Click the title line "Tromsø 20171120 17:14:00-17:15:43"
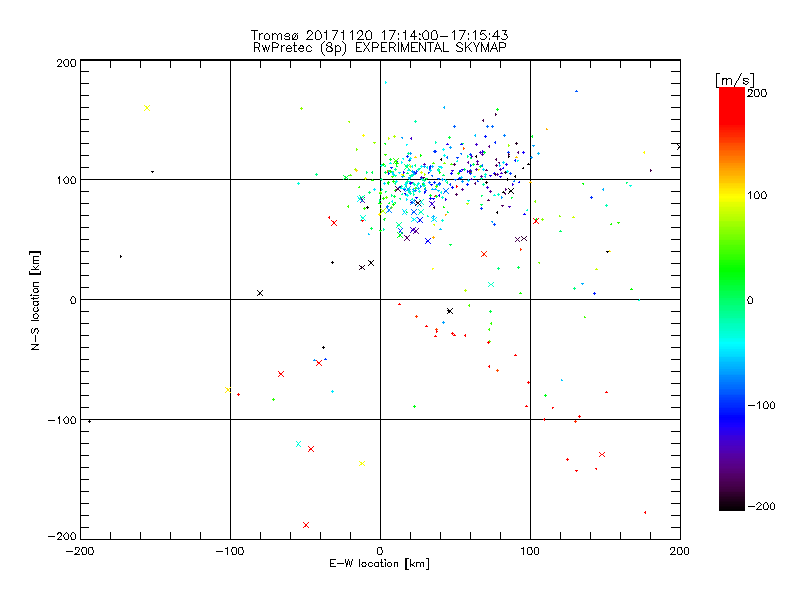The width and height of the screenshot is (800, 600). (x=379, y=35)
